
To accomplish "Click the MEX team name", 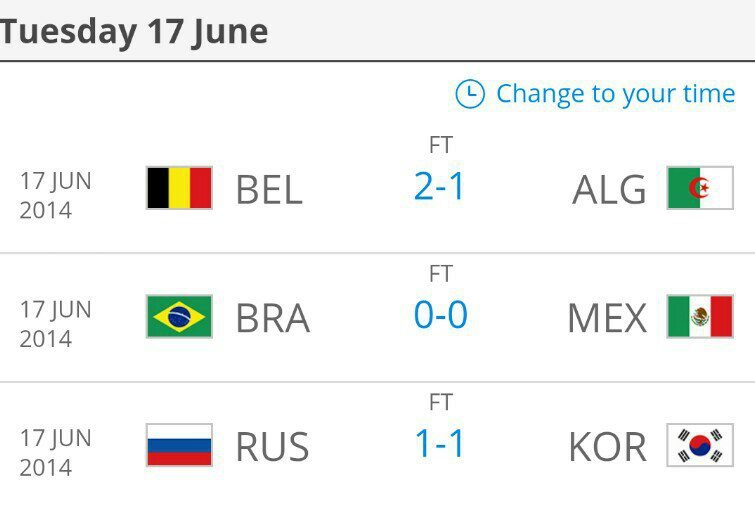I will coord(607,318).
